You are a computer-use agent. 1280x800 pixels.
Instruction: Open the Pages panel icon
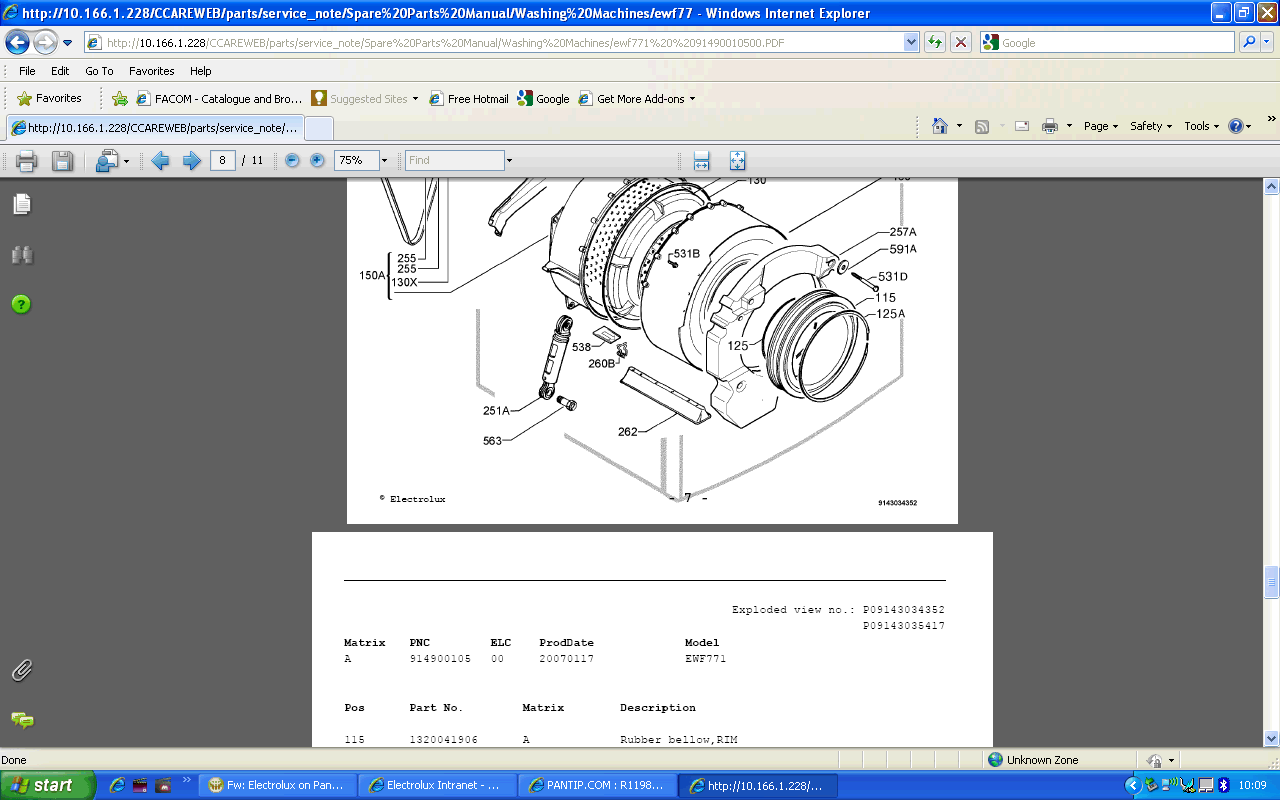pyautogui.click(x=22, y=204)
